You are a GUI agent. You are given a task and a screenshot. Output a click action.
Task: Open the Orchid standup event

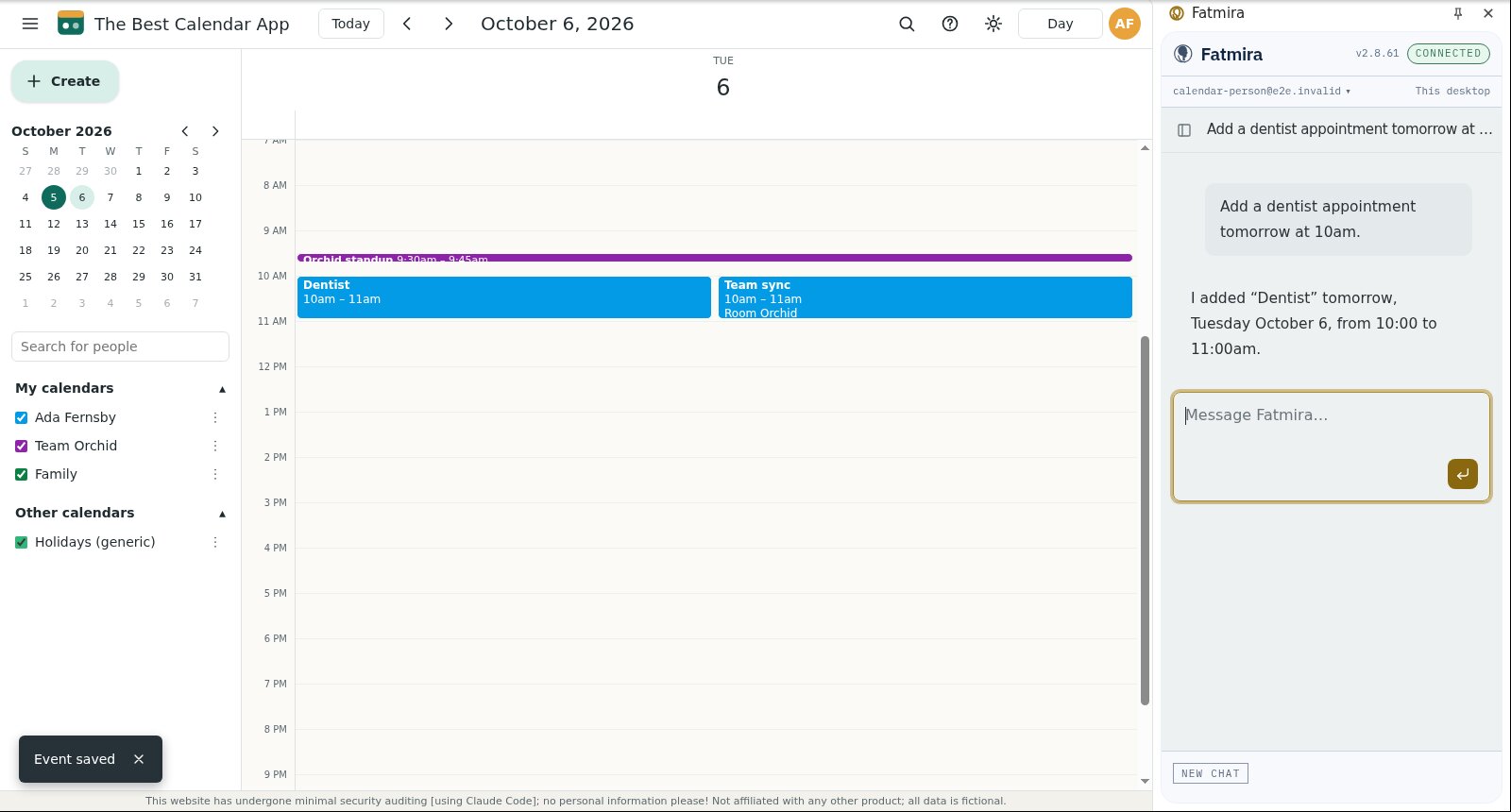coord(715,258)
